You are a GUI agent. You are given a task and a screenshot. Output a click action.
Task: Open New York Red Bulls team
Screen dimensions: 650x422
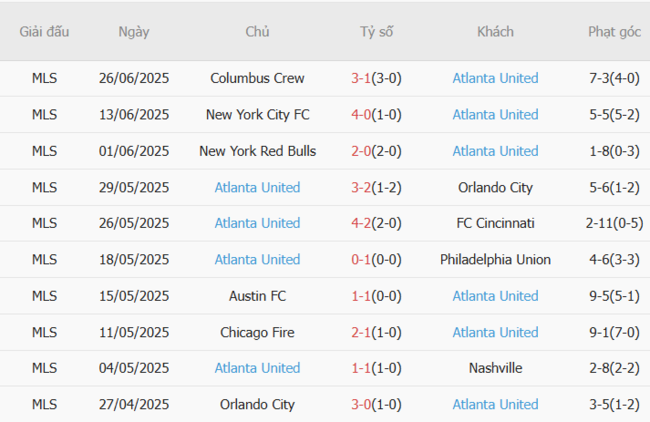tap(257, 151)
